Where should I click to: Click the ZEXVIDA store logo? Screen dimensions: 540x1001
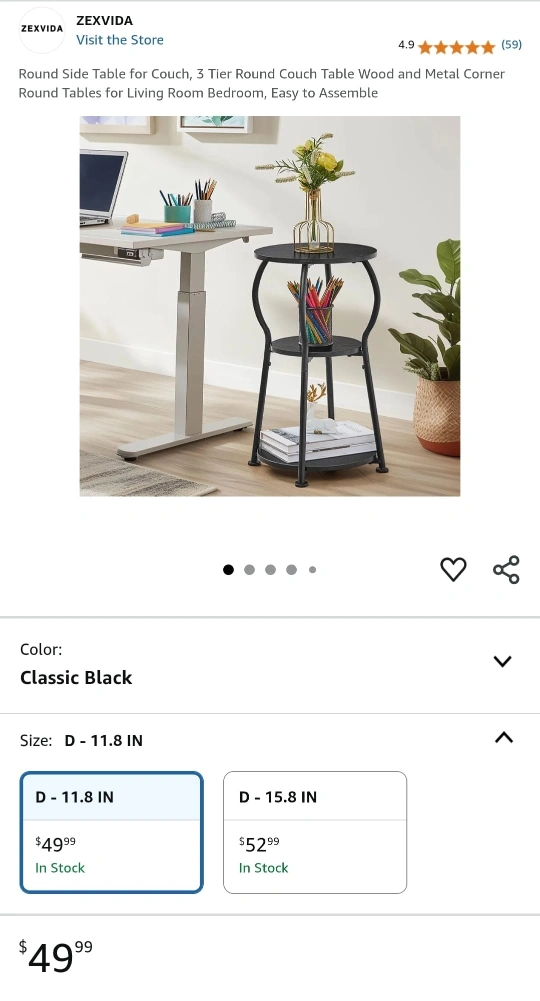click(42, 29)
